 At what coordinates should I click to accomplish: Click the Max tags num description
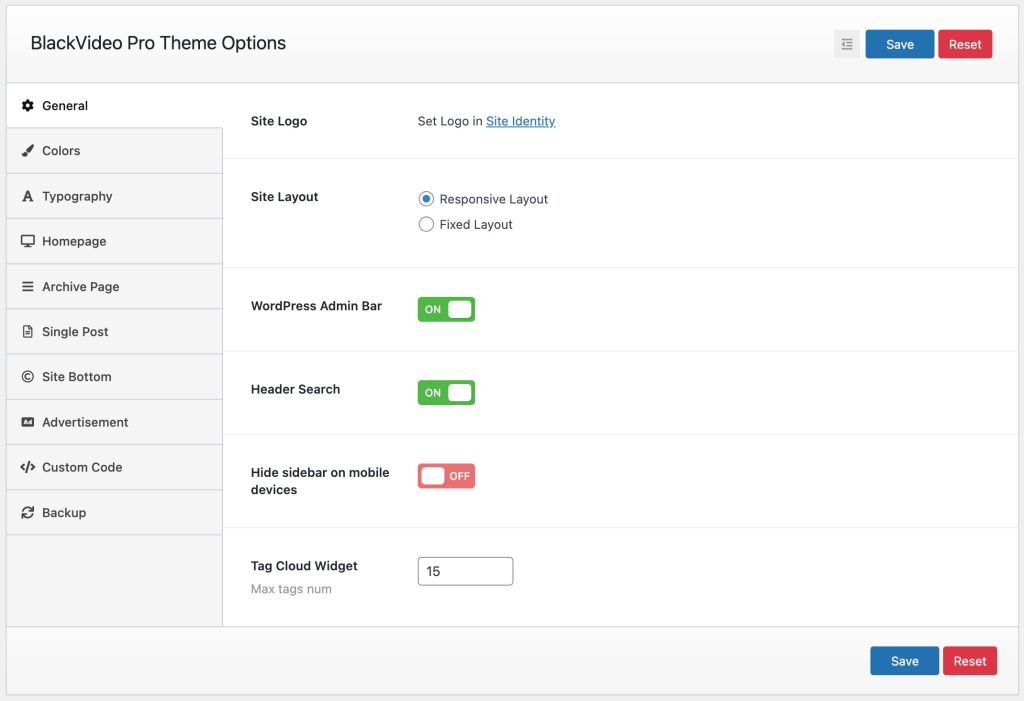pyautogui.click(x=291, y=589)
